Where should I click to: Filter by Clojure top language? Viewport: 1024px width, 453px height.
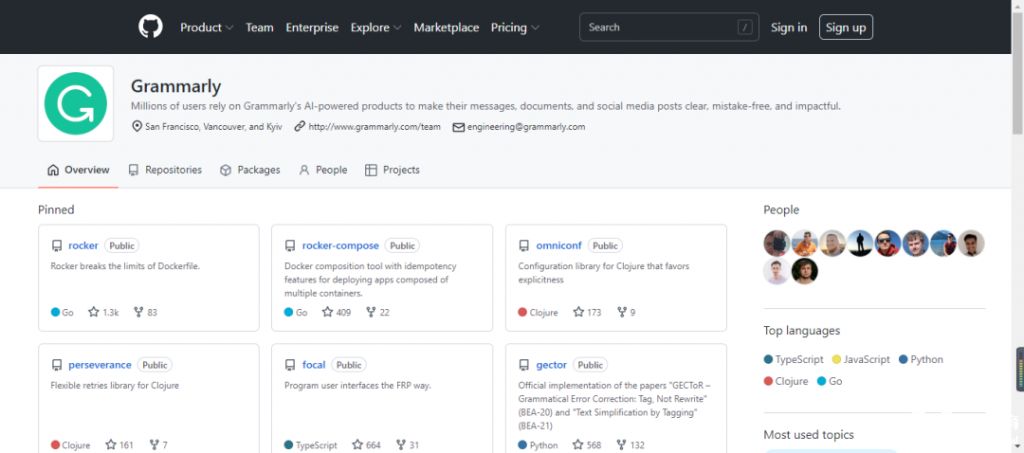(786, 381)
